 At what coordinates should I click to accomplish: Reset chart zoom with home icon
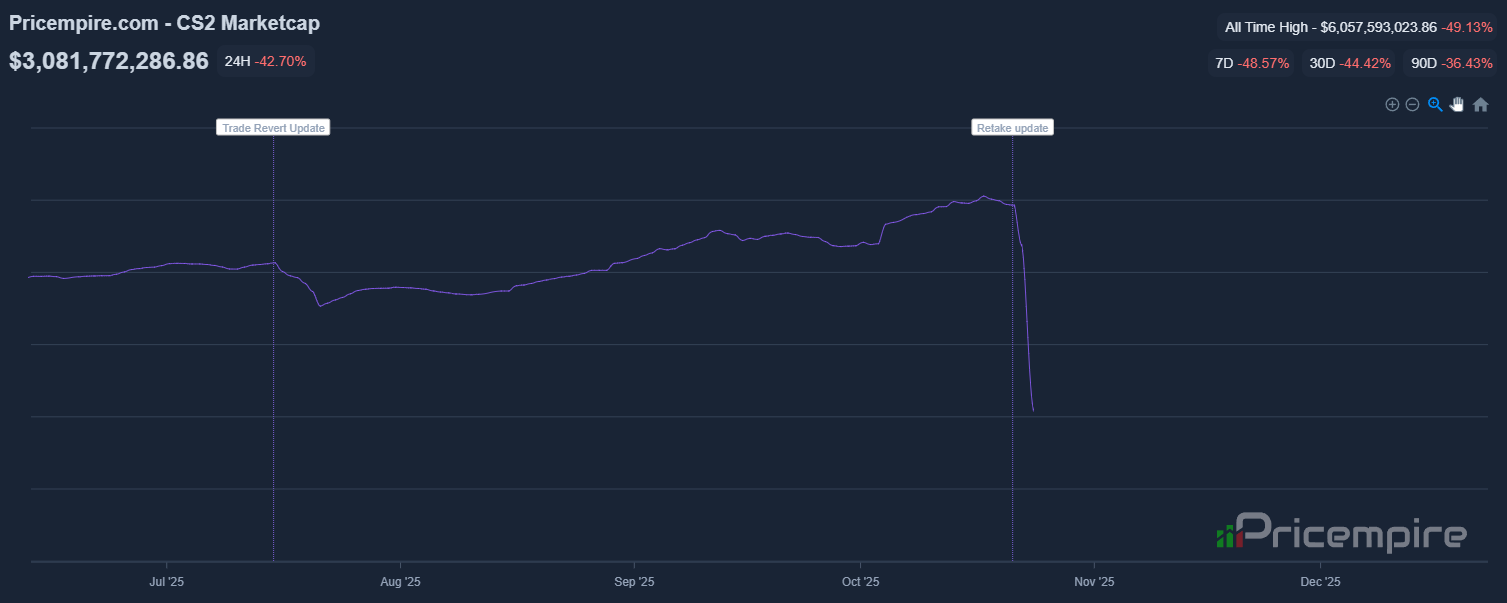[x=1481, y=105]
